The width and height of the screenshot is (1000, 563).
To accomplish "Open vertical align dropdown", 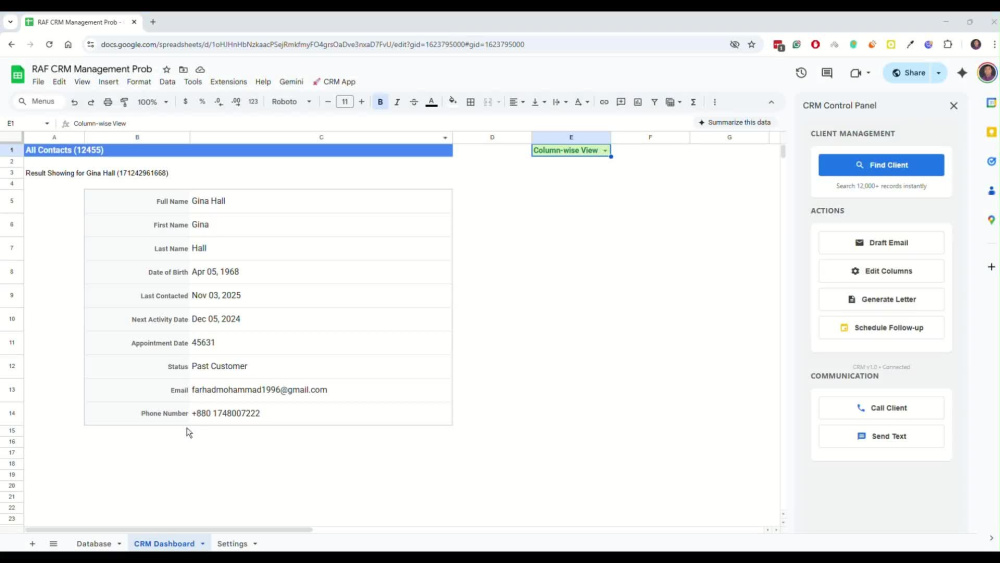I will click(538, 102).
